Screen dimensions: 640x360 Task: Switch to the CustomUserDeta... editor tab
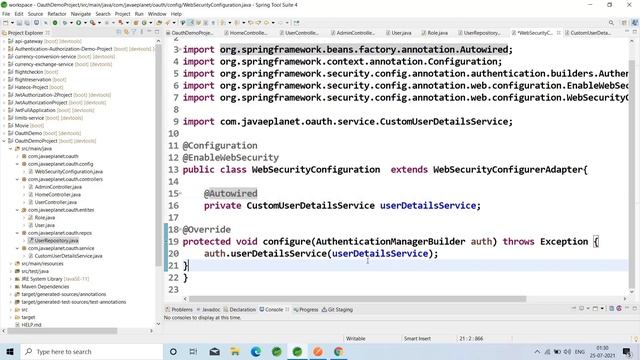[x=588, y=33]
